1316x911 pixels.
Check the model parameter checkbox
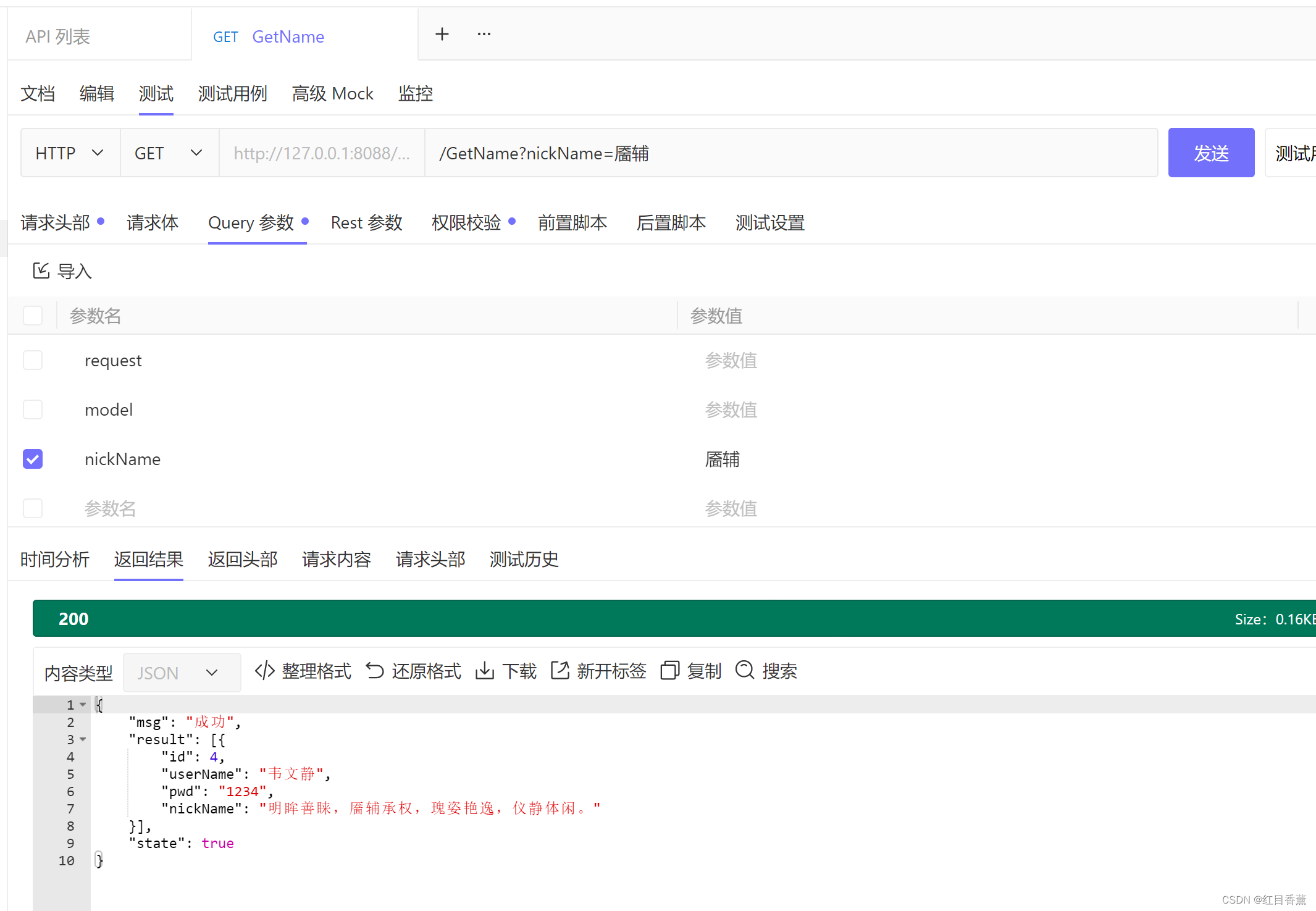(x=33, y=409)
